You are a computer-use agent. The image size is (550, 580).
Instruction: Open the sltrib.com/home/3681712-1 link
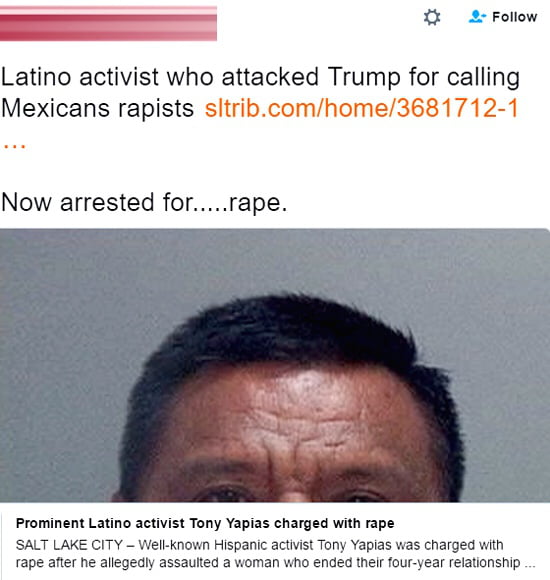(361, 108)
